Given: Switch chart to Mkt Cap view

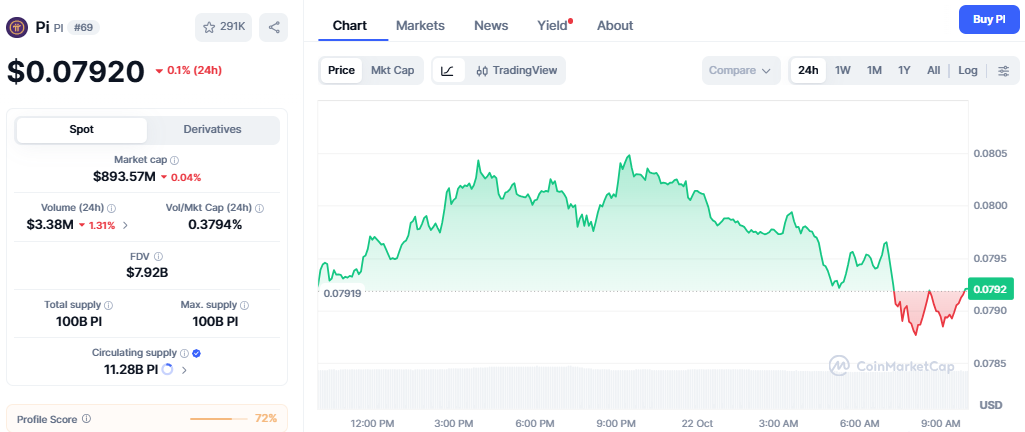Looking at the screenshot, I should pyautogui.click(x=392, y=71).
